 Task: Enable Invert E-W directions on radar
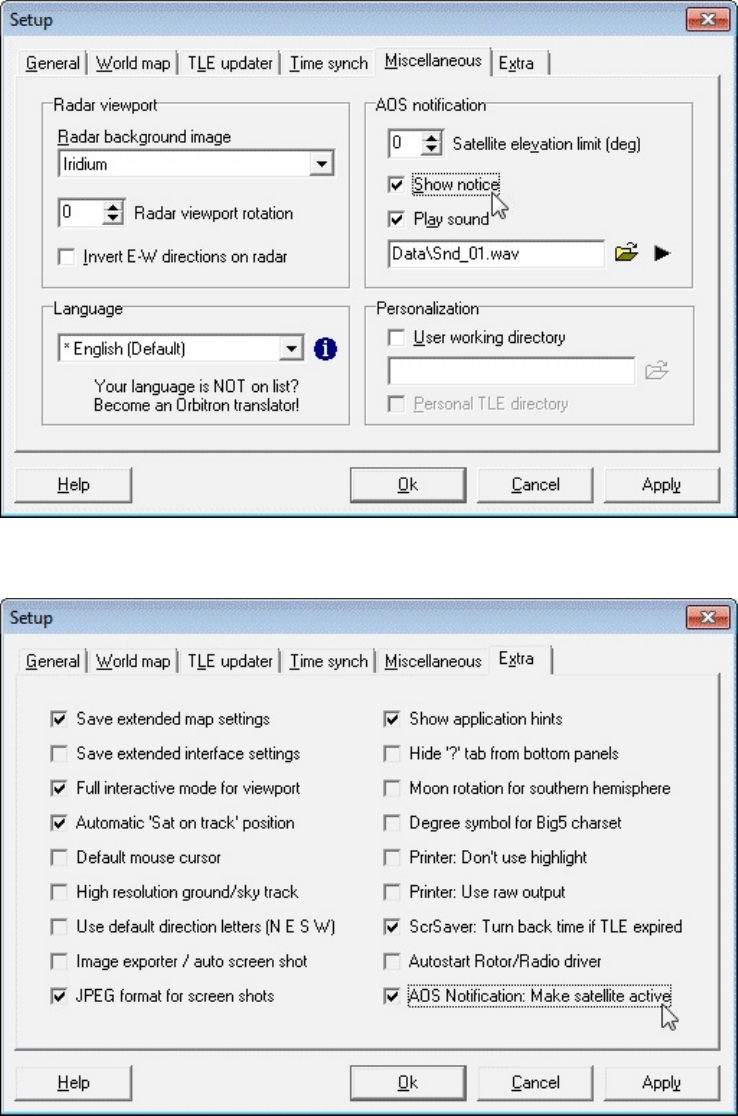pyautogui.click(x=66, y=257)
